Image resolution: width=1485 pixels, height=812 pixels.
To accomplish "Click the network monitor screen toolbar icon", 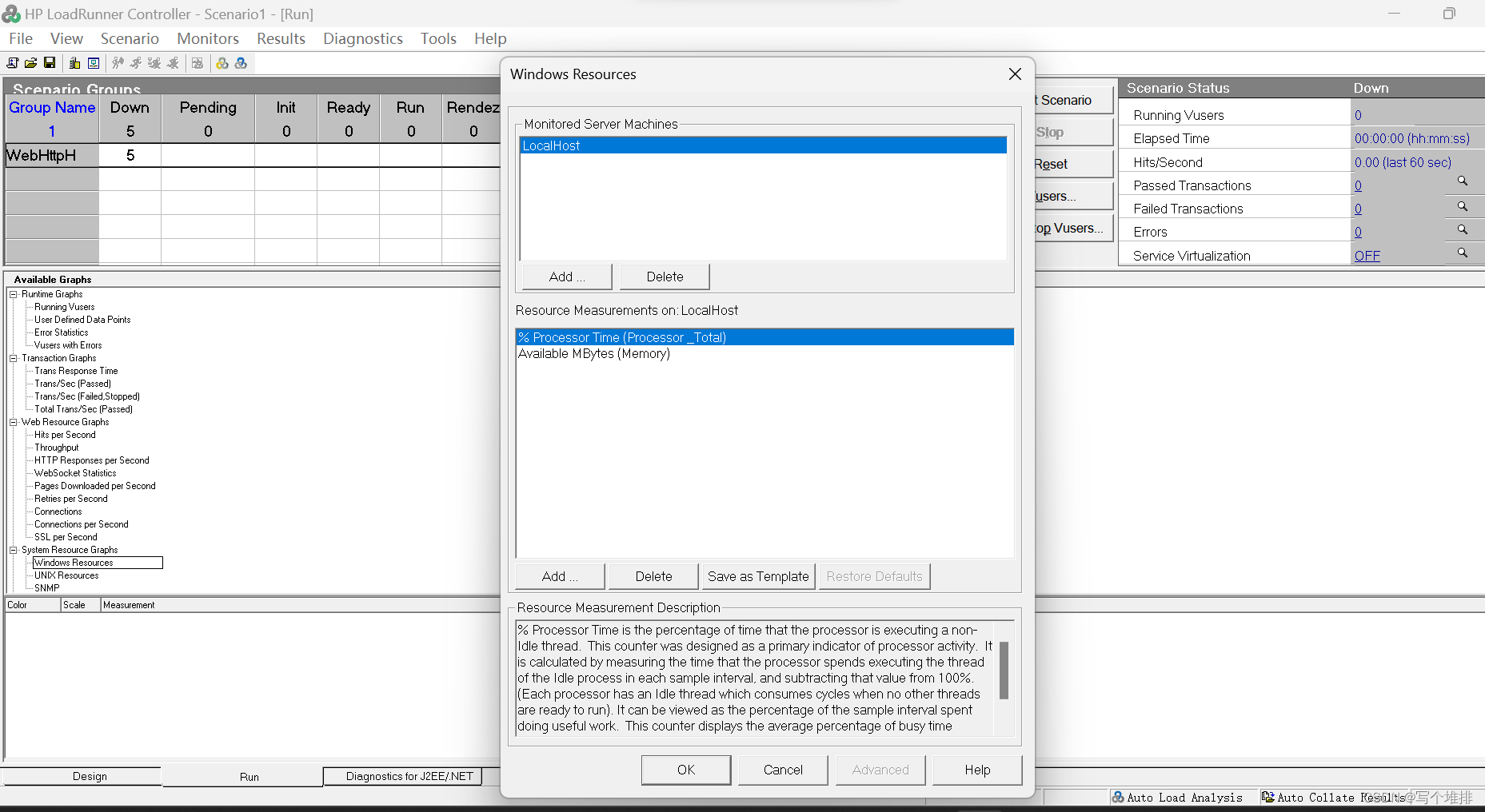I will tap(94, 63).
